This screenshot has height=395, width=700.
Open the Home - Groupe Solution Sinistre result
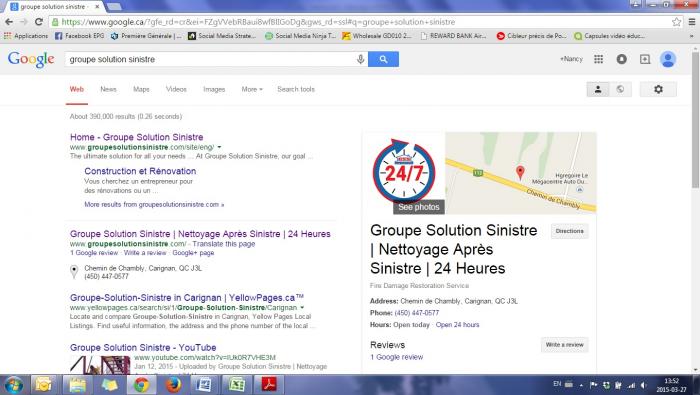137,137
